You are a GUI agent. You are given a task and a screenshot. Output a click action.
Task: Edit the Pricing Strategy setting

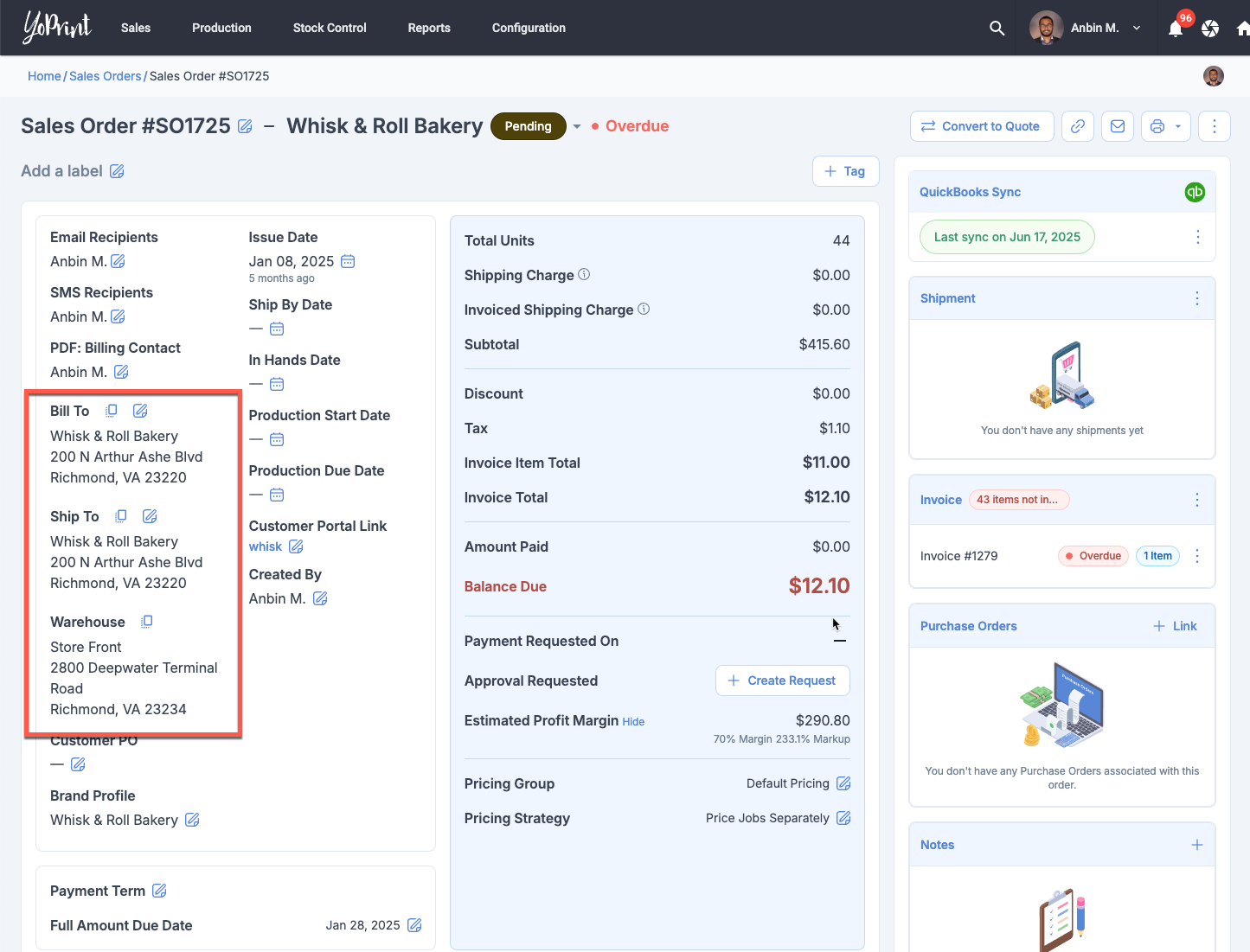point(843,818)
